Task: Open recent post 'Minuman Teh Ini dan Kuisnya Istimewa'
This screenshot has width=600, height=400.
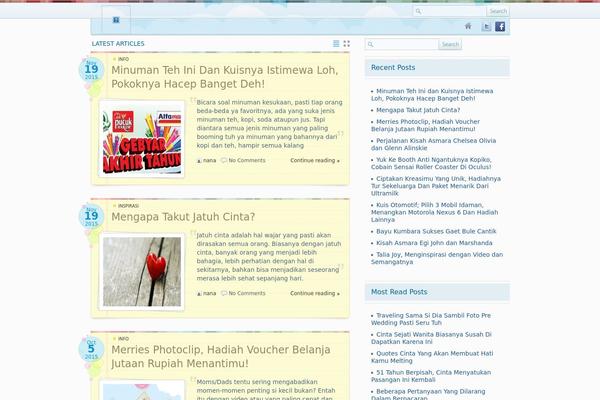Action: [x=432, y=95]
